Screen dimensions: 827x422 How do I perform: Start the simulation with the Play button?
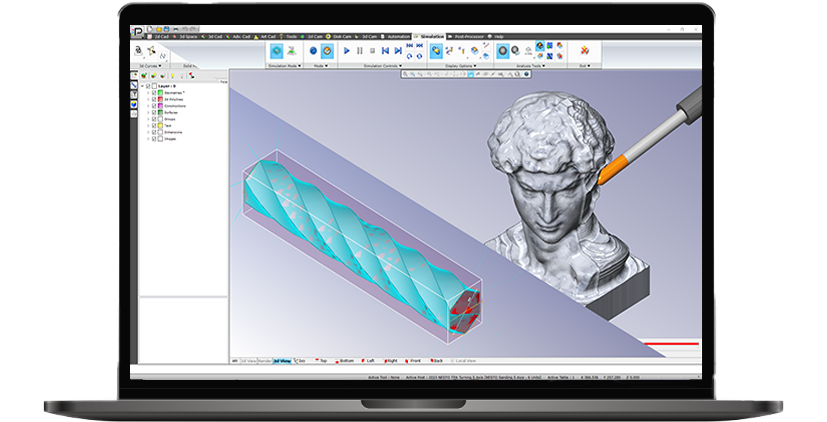pos(347,51)
